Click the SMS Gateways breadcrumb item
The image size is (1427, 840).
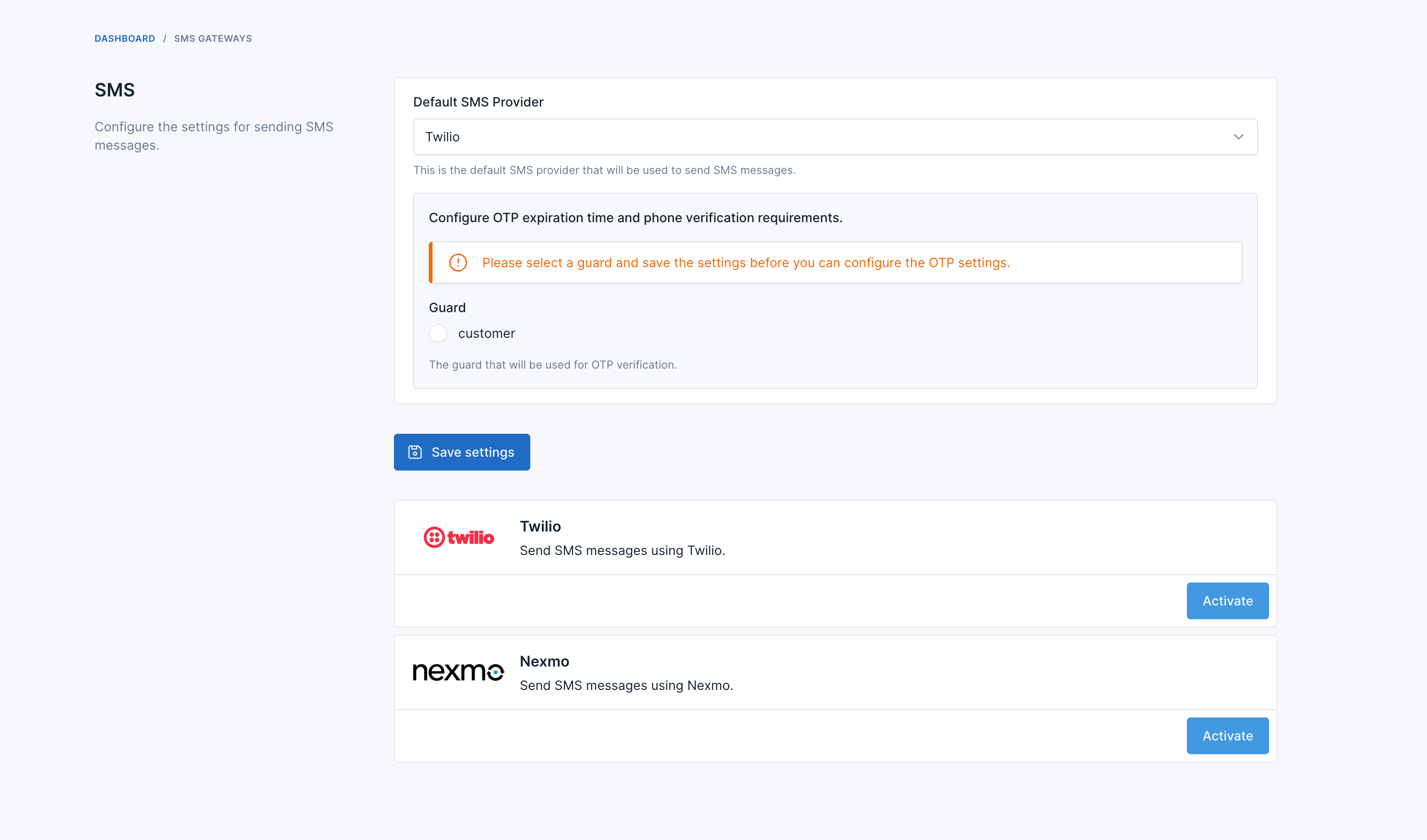213,39
